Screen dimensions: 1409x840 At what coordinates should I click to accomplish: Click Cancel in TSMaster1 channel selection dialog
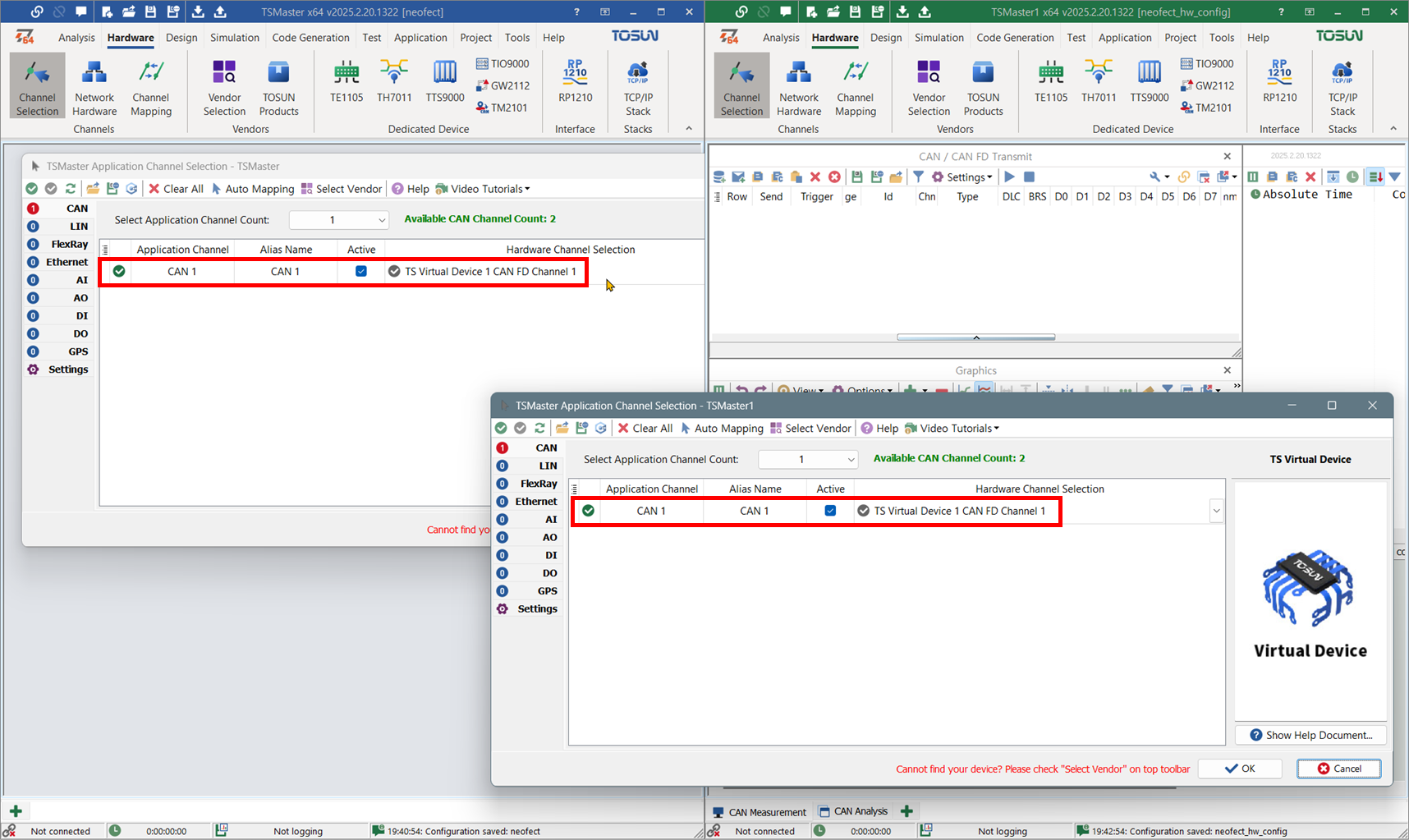click(1339, 769)
